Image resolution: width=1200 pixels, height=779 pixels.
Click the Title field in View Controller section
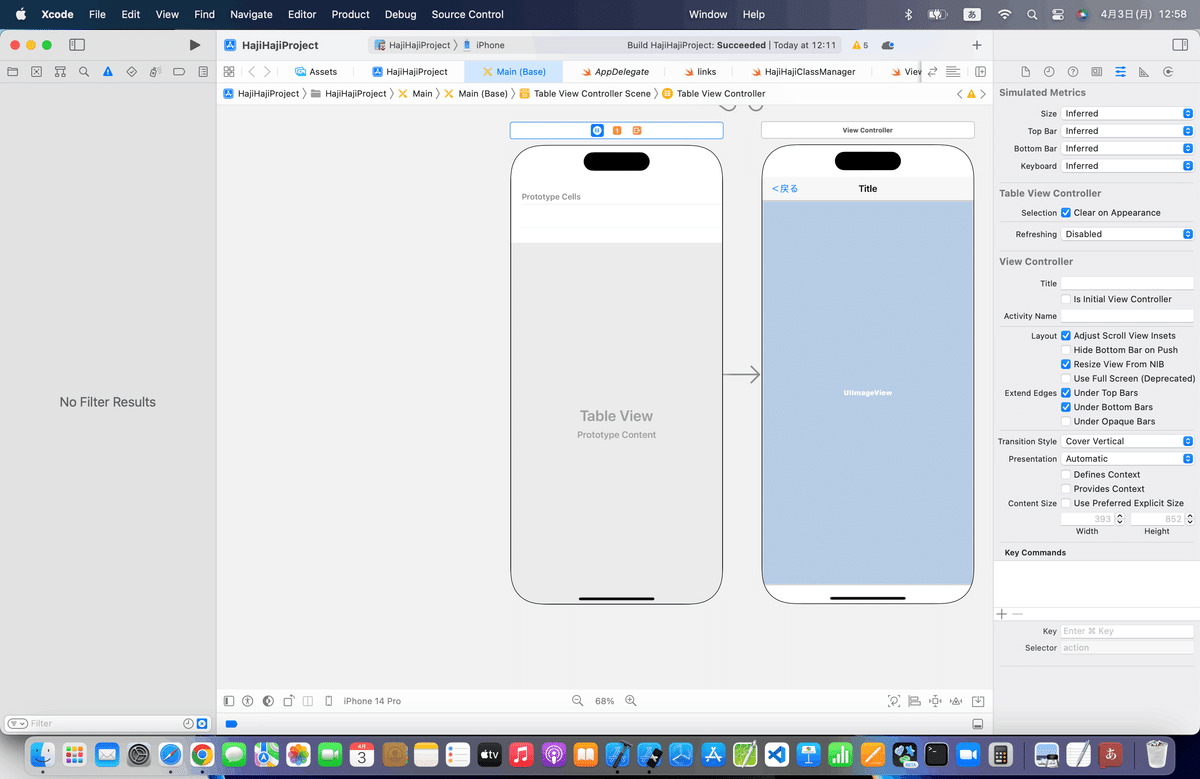click(1127, 283)
